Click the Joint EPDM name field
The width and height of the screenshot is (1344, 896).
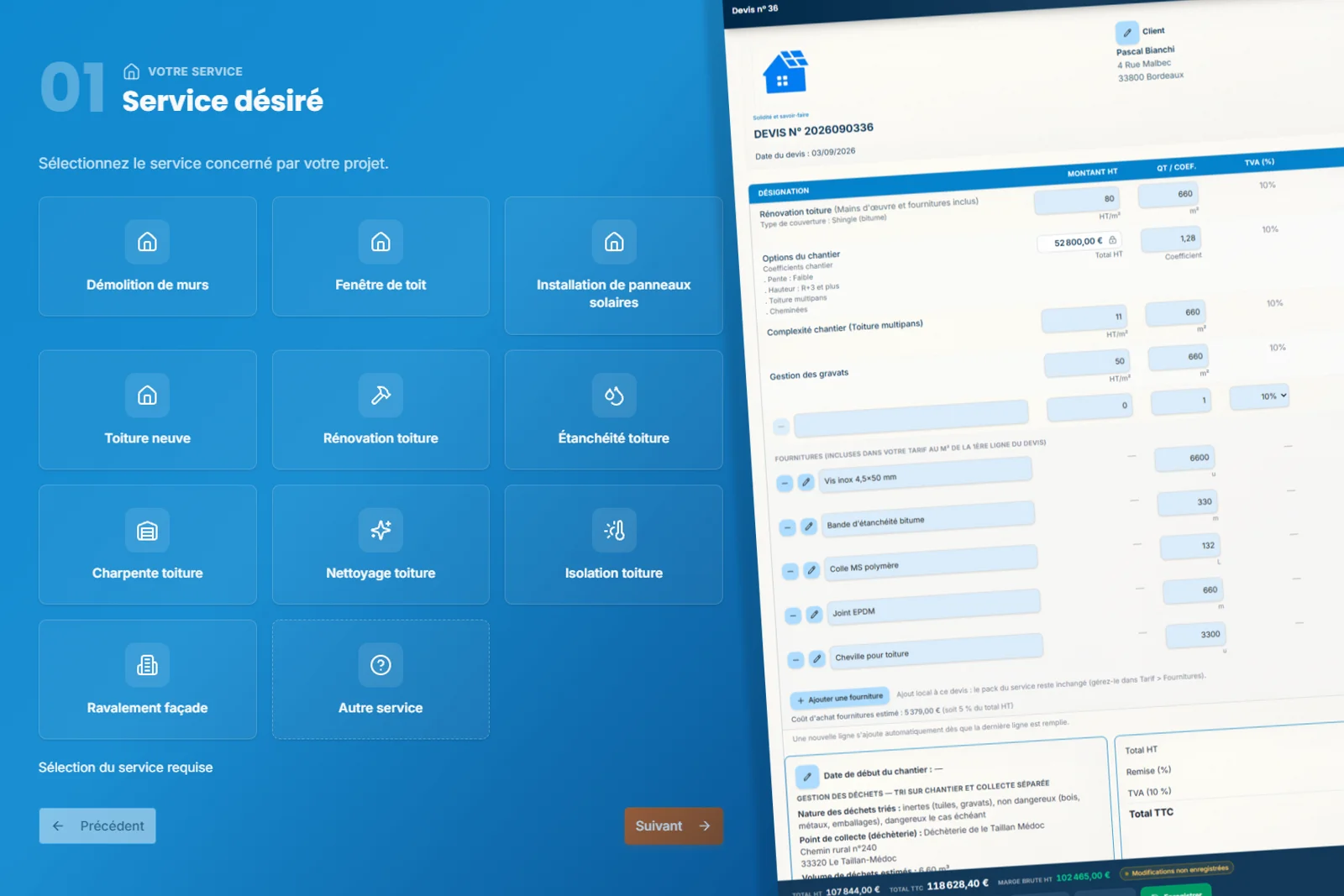933,605
